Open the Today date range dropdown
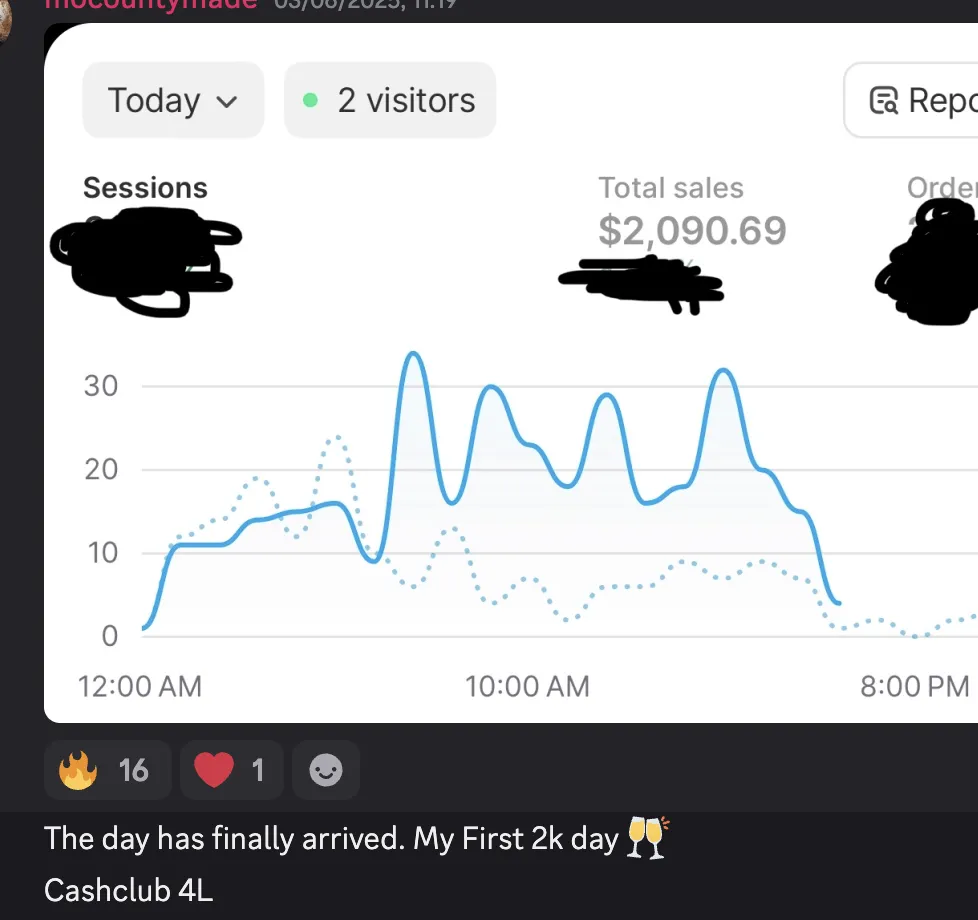 click(x=173, y=100)
